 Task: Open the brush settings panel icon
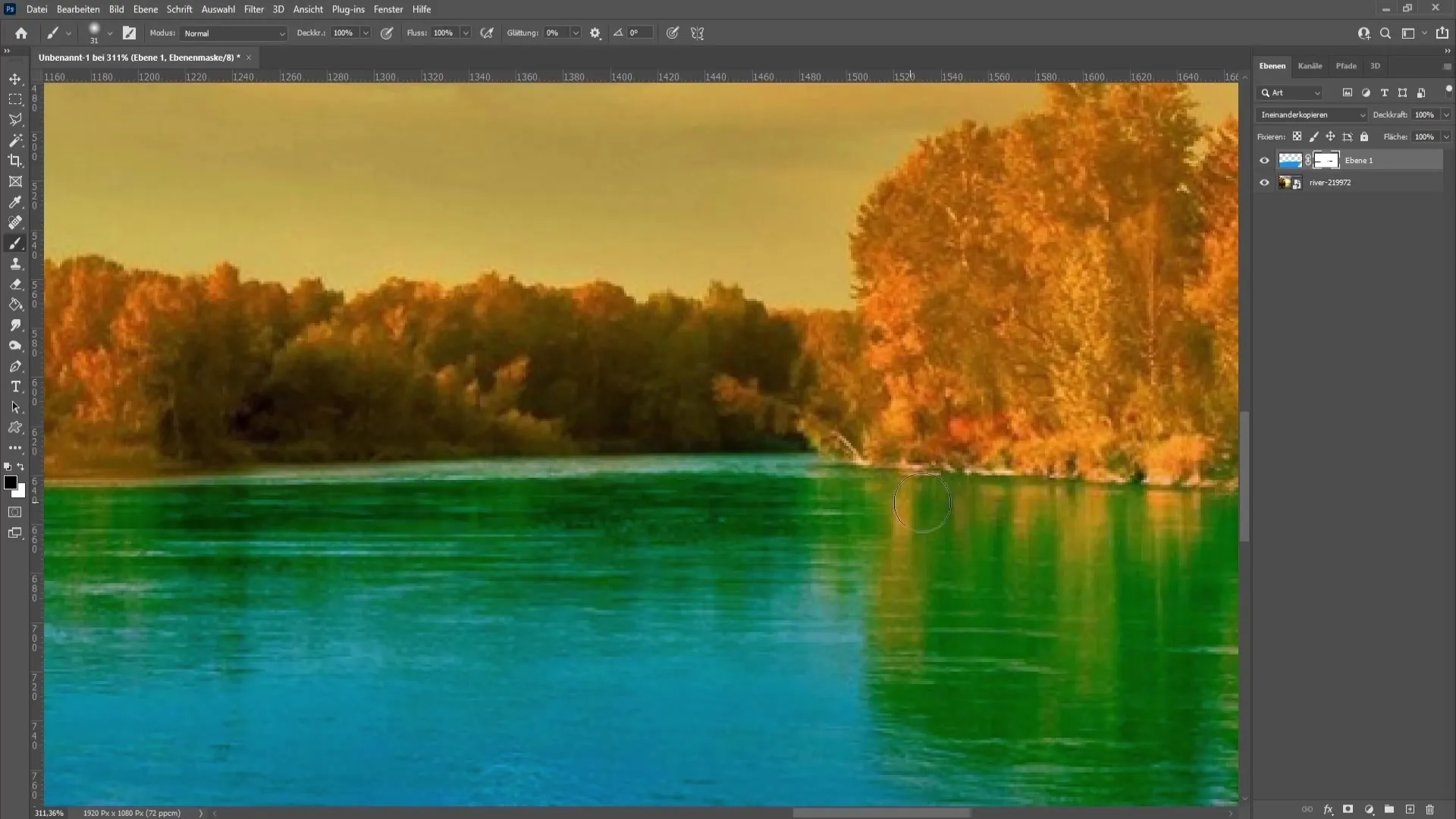tap(130, 33)
